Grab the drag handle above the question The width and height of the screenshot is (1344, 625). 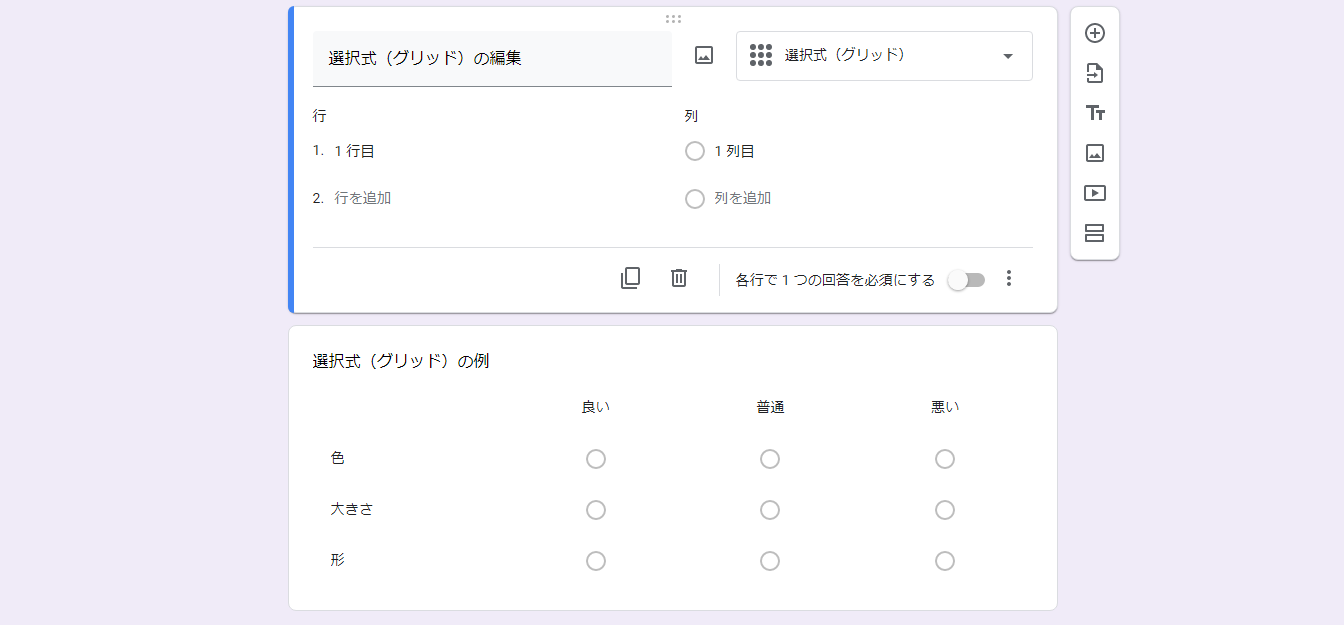click(x=673, y=18)
